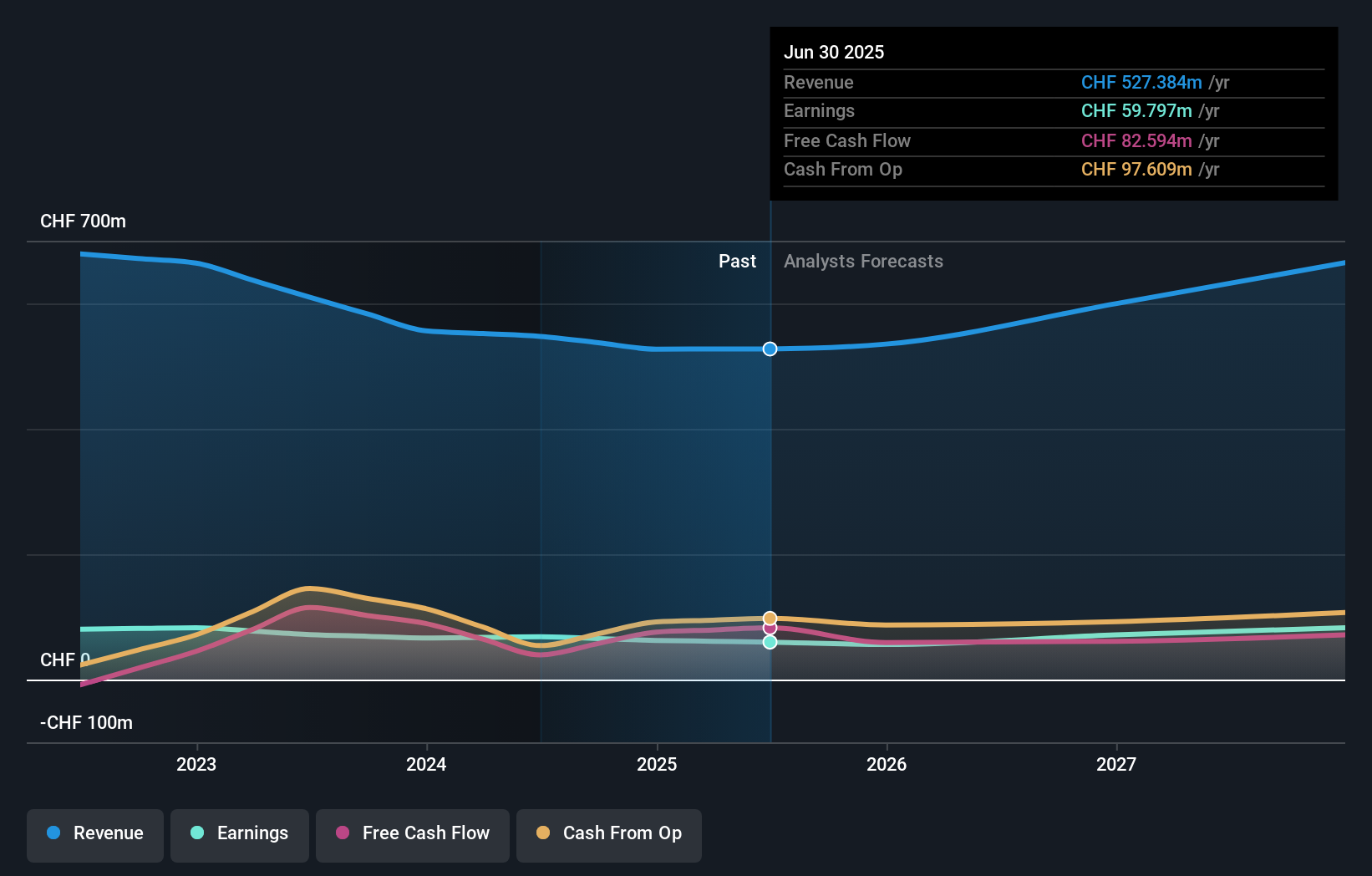1372x876 pixels.
Task: Toggle the Earnings series visibility
Action: [239, 833]
